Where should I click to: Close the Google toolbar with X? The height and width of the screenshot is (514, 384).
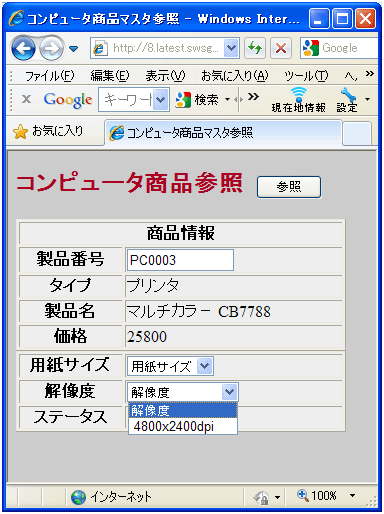26,99
